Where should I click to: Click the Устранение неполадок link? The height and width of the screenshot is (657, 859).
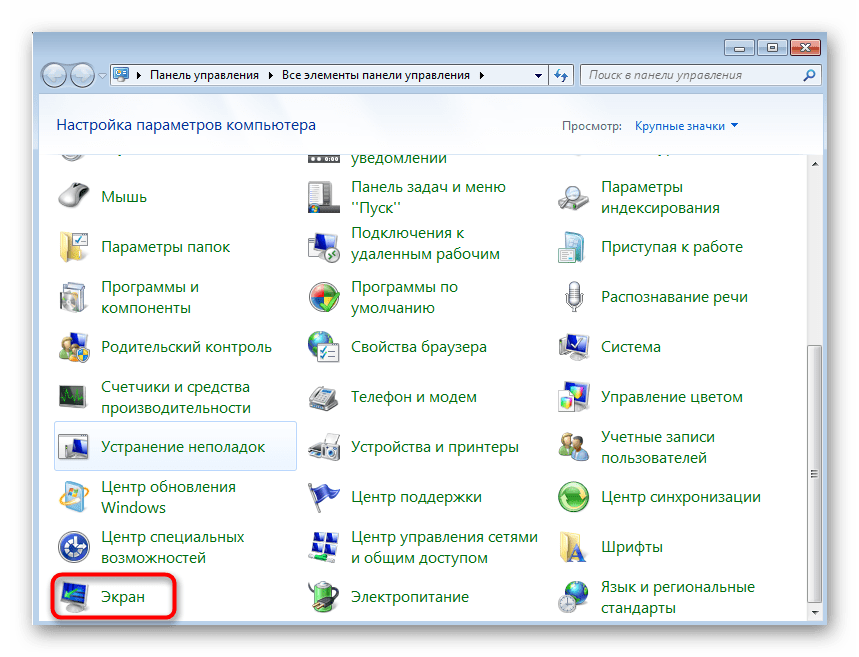pyautogui.click(x=183, y=447)
